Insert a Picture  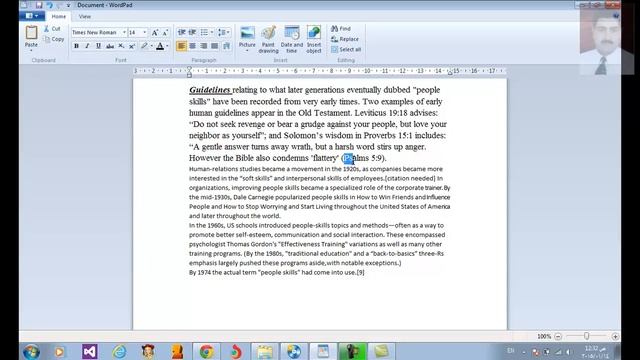tap(247, 36)
